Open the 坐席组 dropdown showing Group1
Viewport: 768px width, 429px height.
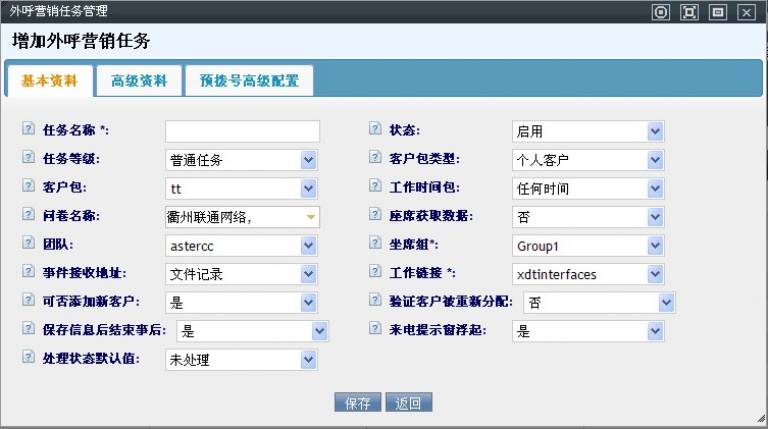[x=654, y=245]
